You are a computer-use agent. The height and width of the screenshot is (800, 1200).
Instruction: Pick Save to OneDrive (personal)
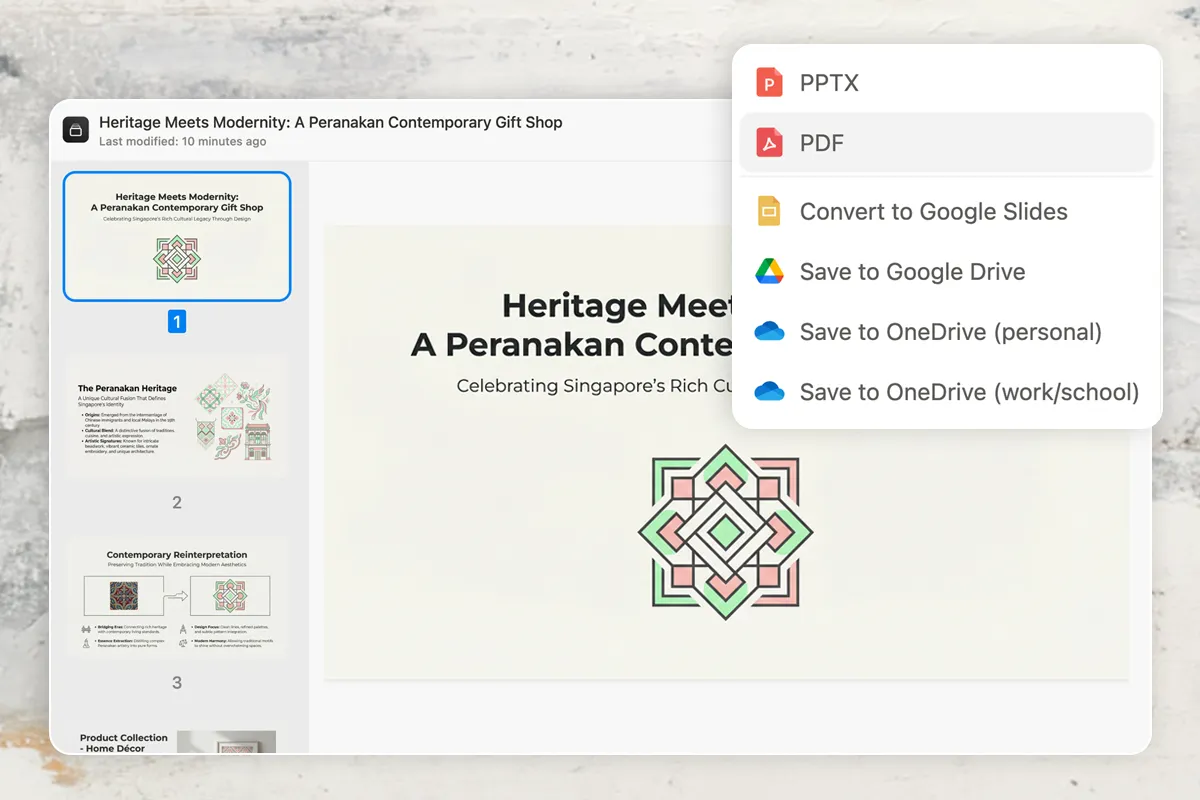950,332
